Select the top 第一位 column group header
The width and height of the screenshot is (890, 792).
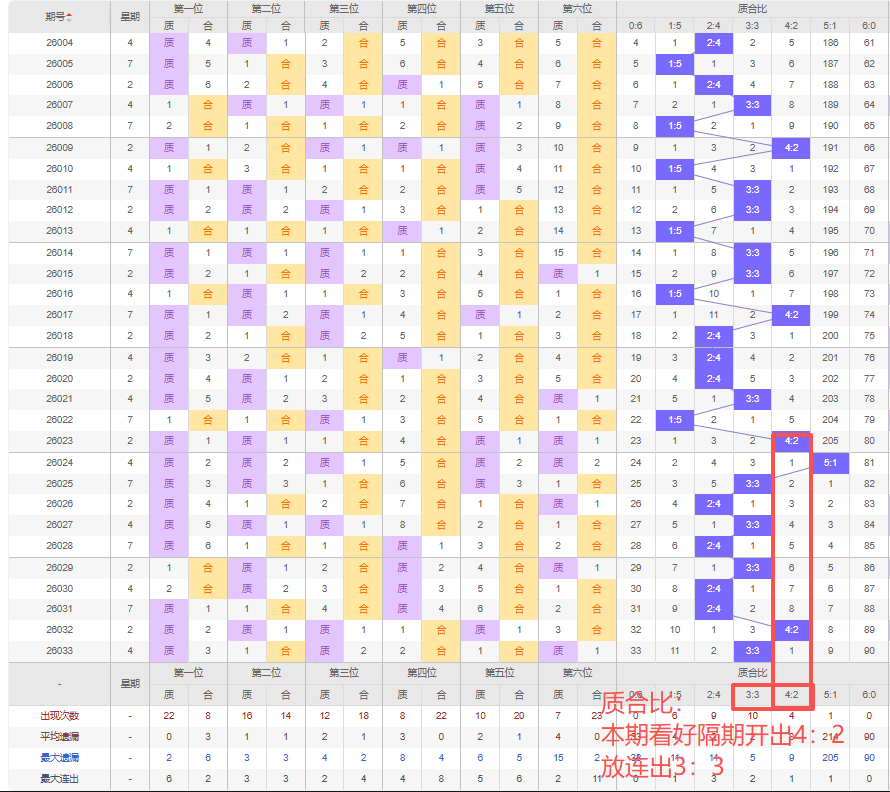[188, 9]
